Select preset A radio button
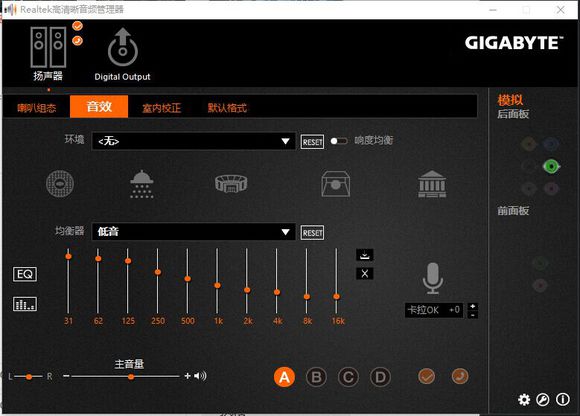 click(x=284, y=377)
